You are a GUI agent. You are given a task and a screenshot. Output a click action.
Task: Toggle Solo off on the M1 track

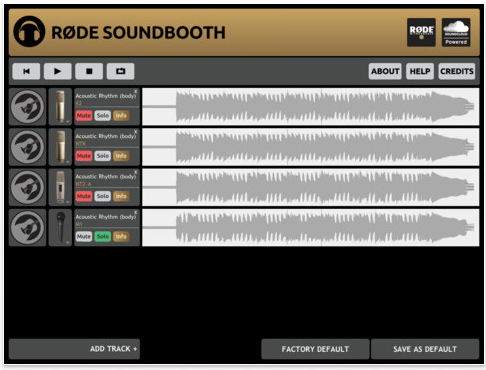(x=103, y=237)
